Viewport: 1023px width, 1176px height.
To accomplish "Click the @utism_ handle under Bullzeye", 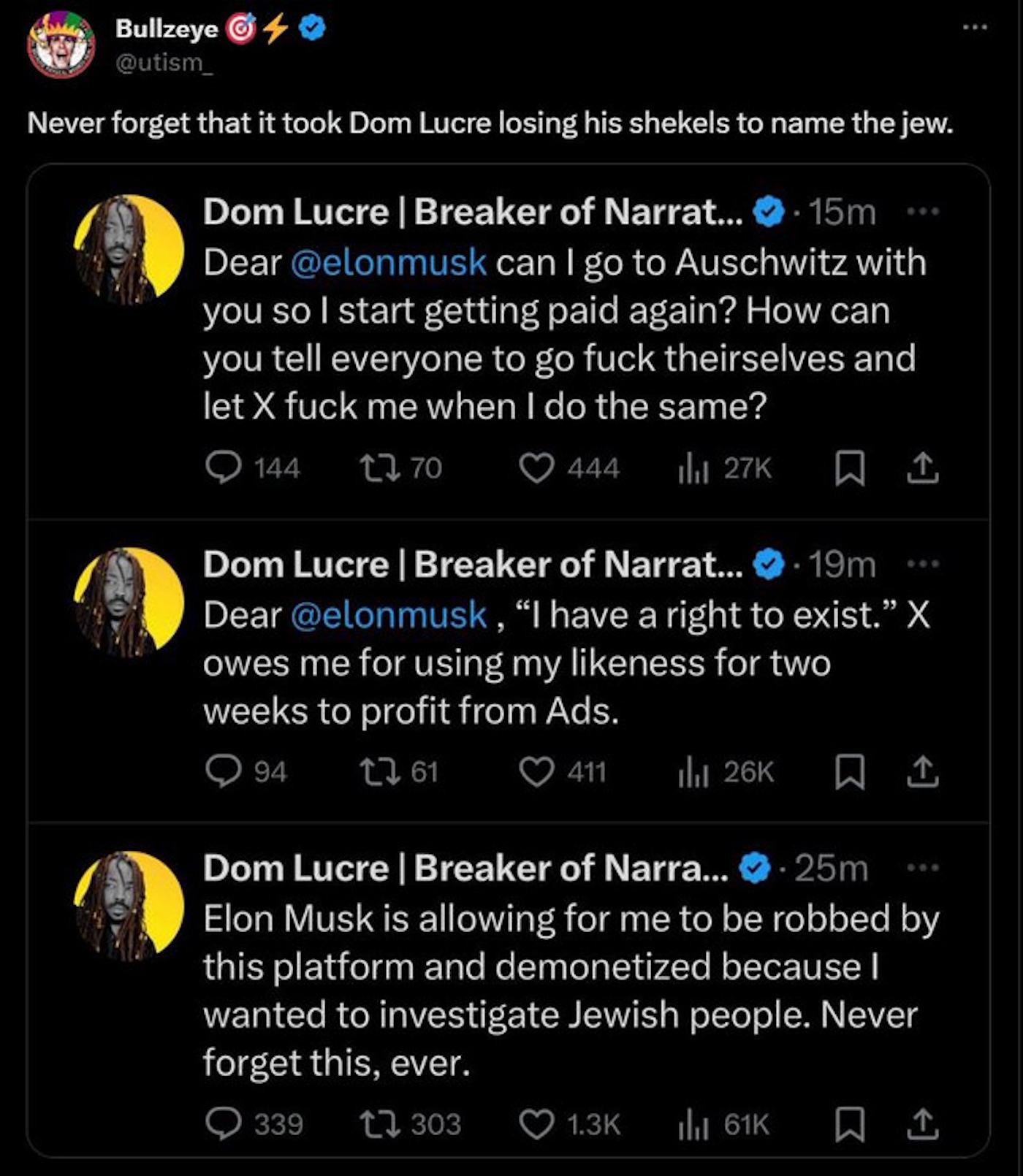I will pyautogui.click(x=164, y=63).
